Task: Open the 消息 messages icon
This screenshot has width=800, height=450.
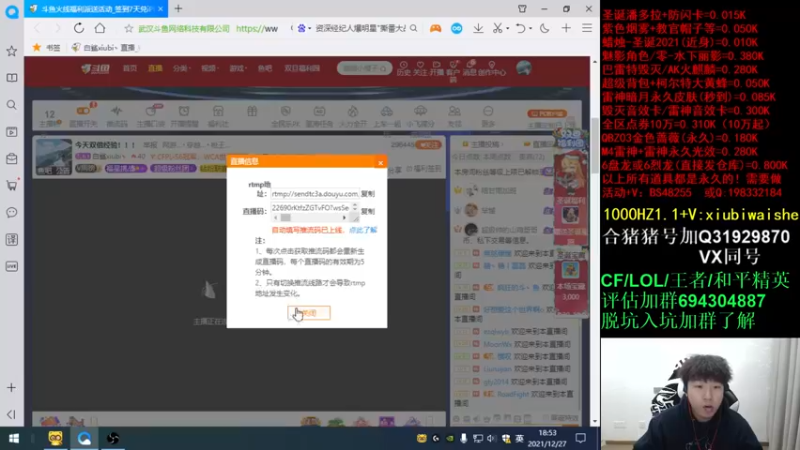Action: pos(470,68)
